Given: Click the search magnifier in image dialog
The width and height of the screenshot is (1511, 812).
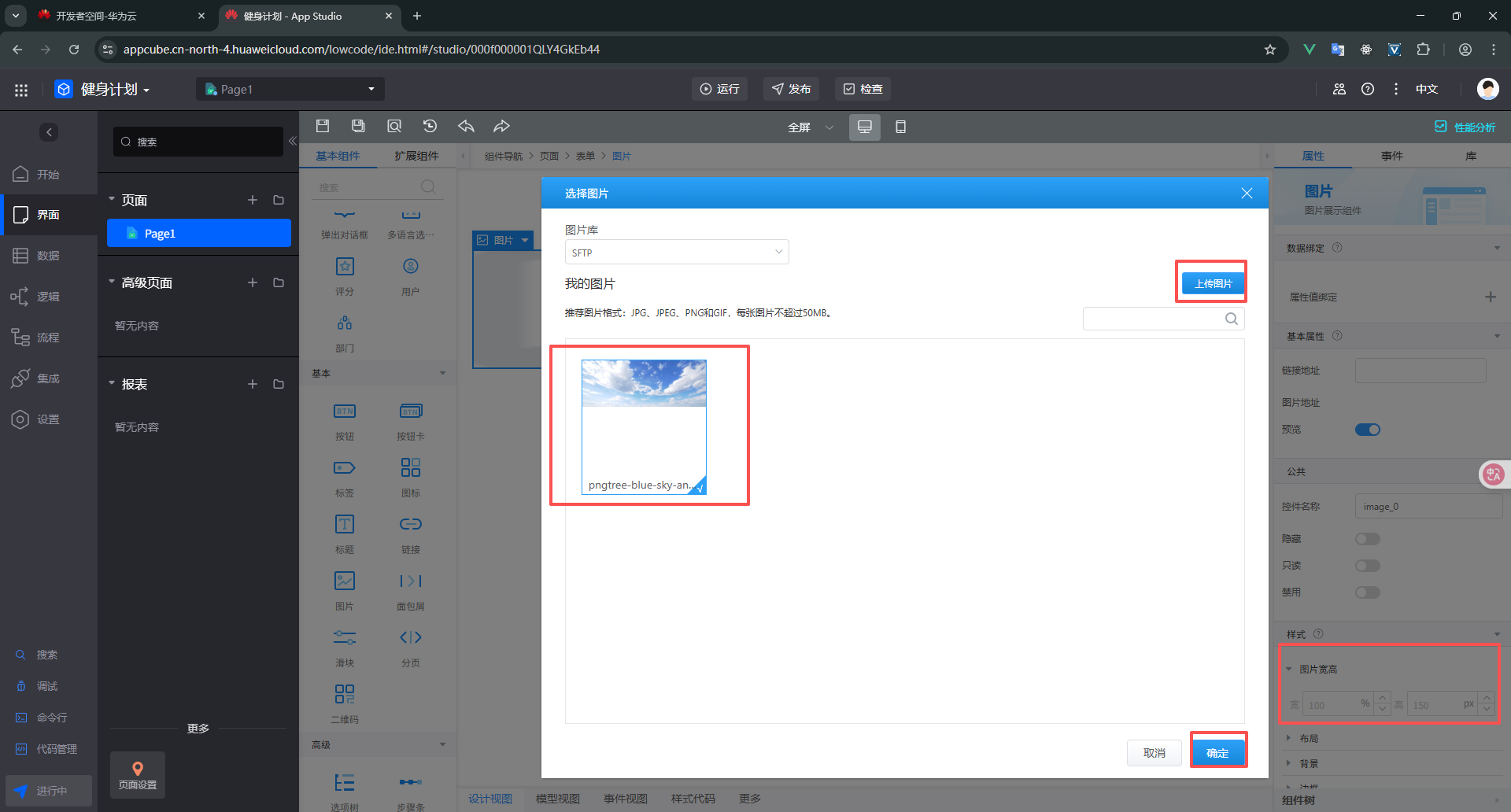Looking at the screenshot, I should coord(1231,319).
